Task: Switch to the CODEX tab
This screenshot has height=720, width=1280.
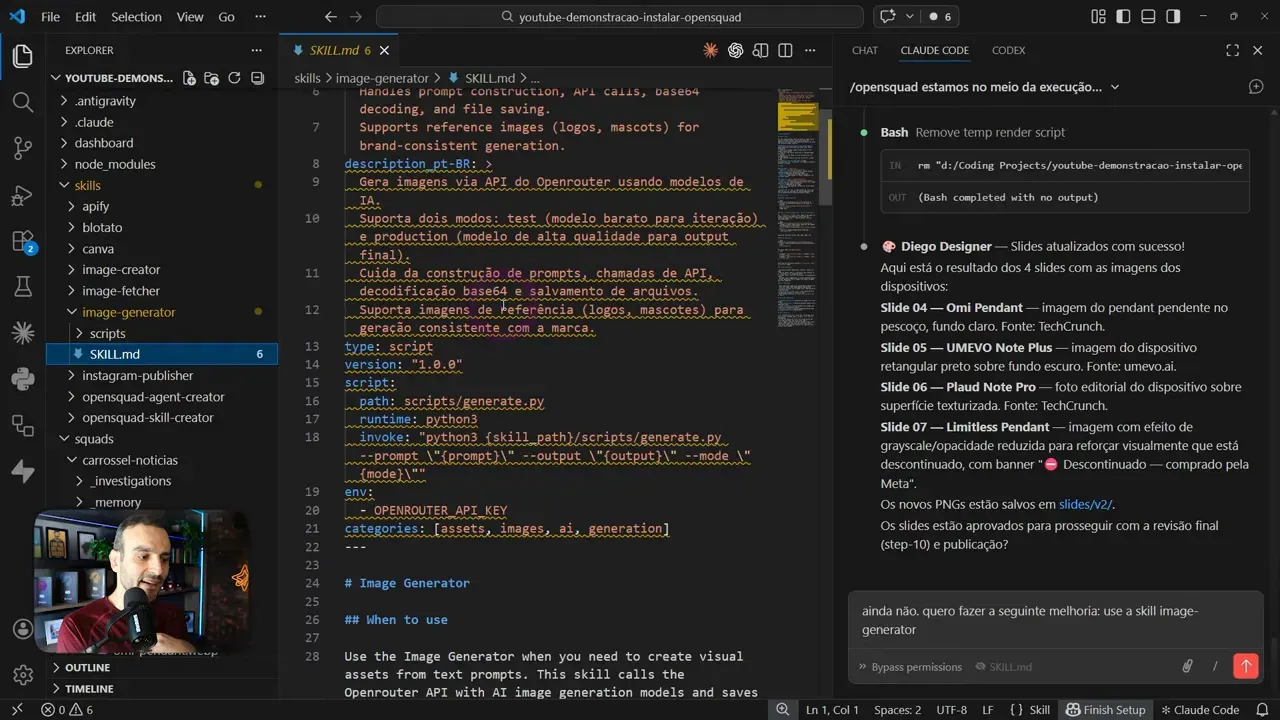Action: 1008,50
